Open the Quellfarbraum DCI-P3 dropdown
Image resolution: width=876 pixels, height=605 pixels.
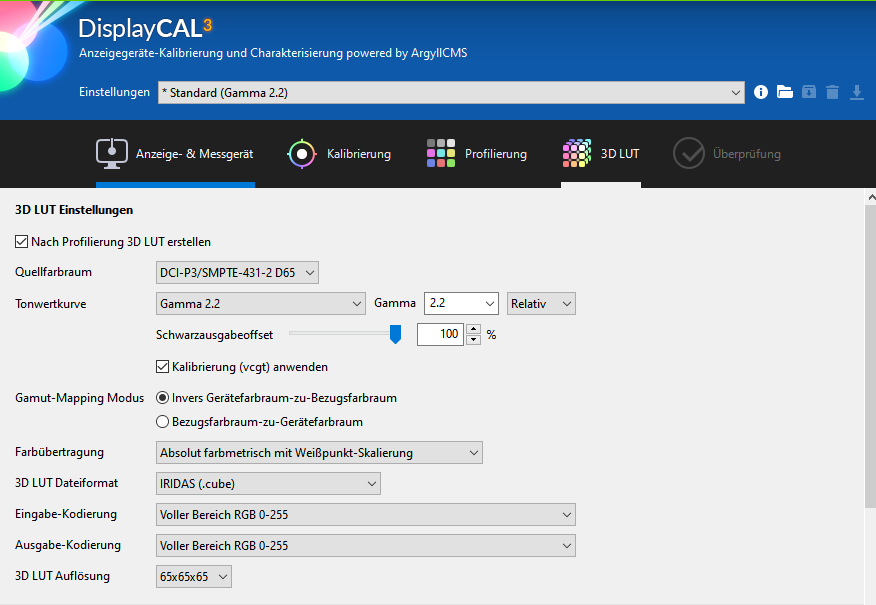(237, 273)
